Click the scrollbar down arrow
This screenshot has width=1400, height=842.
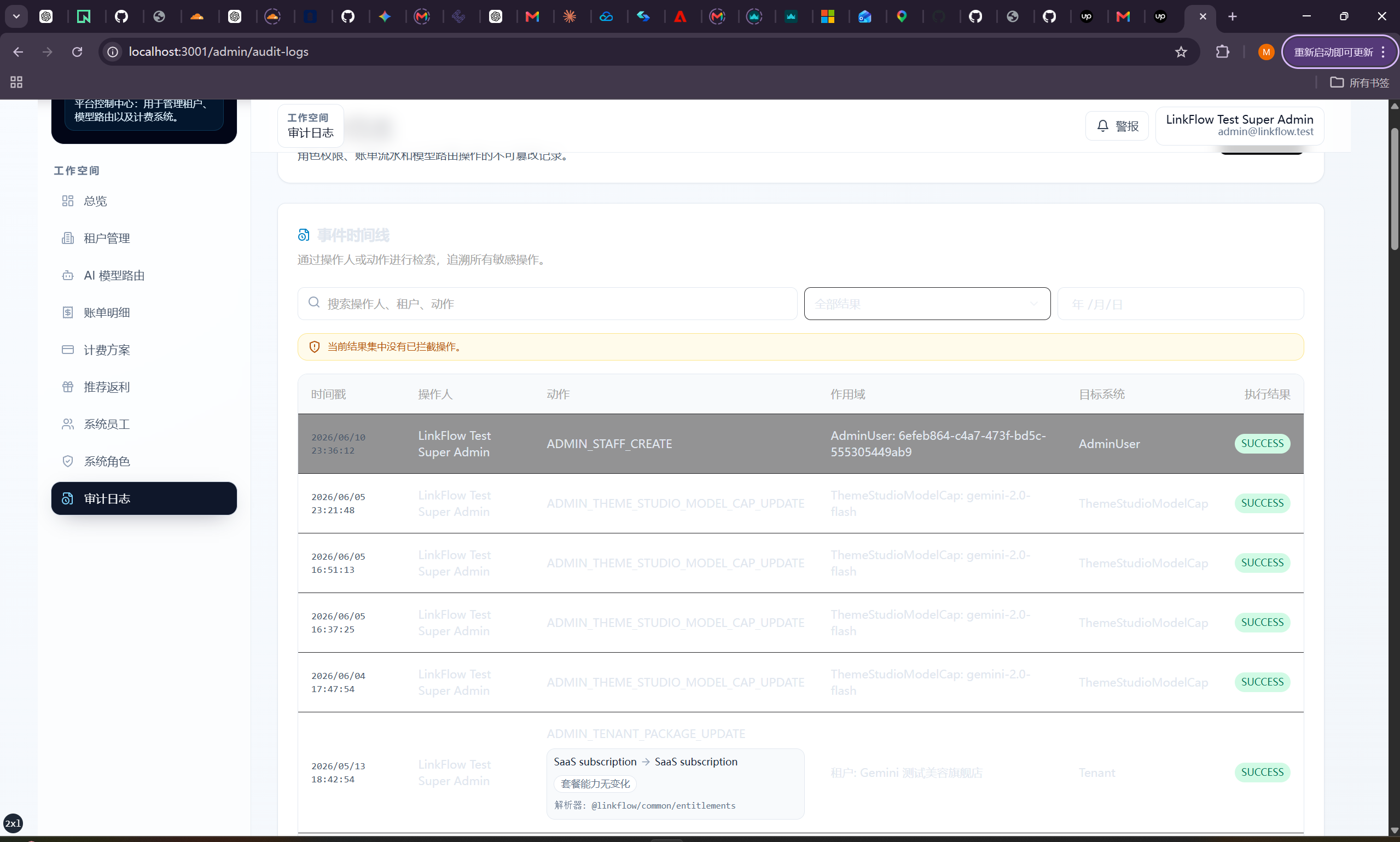[1395, 830]
